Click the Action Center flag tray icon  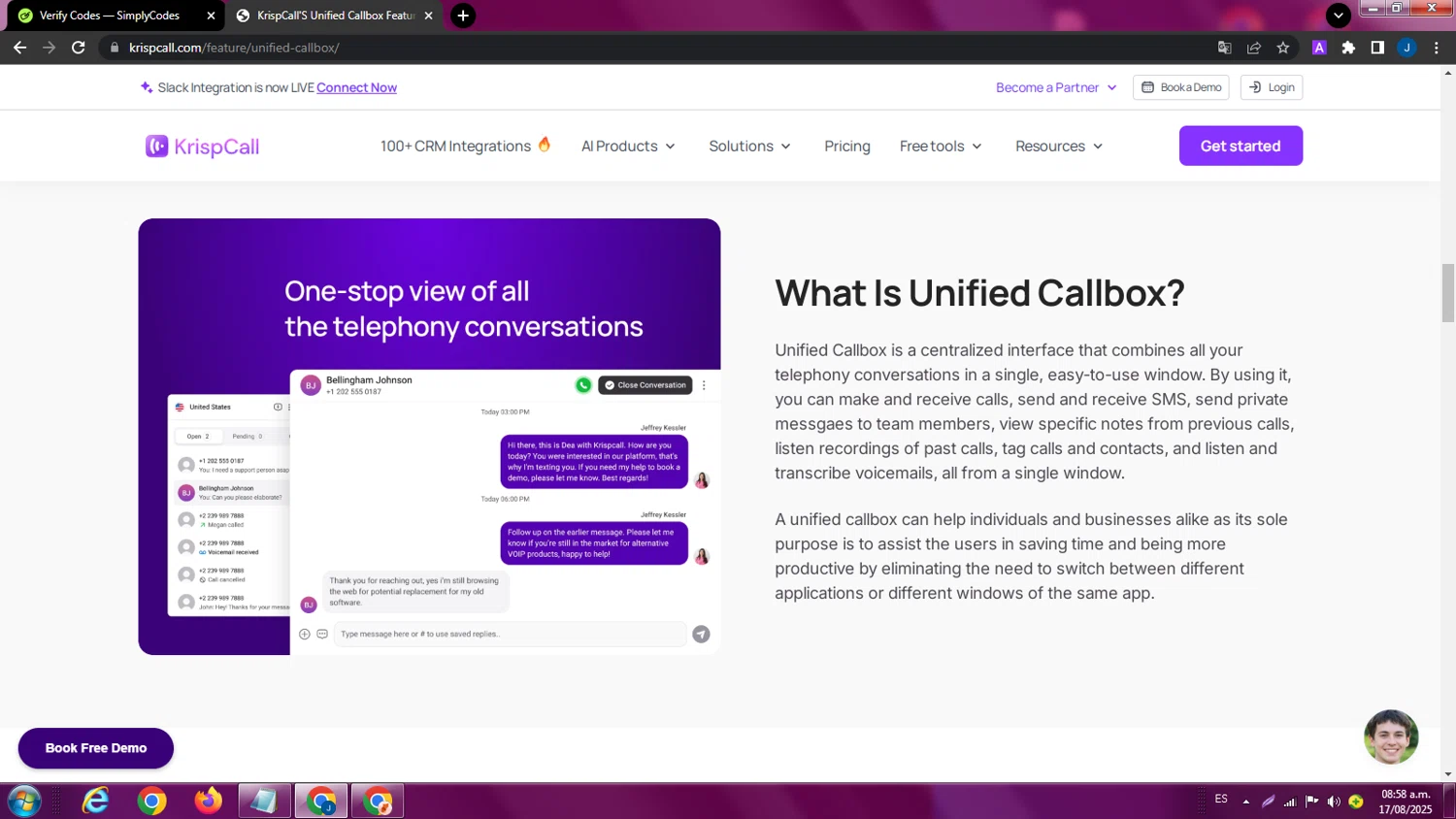[1311, 802]
